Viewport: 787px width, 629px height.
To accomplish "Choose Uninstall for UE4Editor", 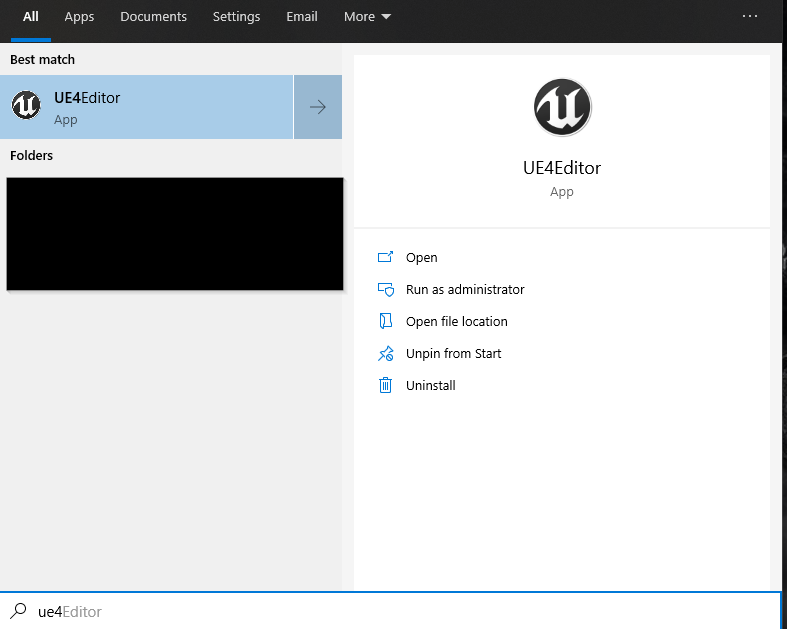I will [x=431, y=386].
